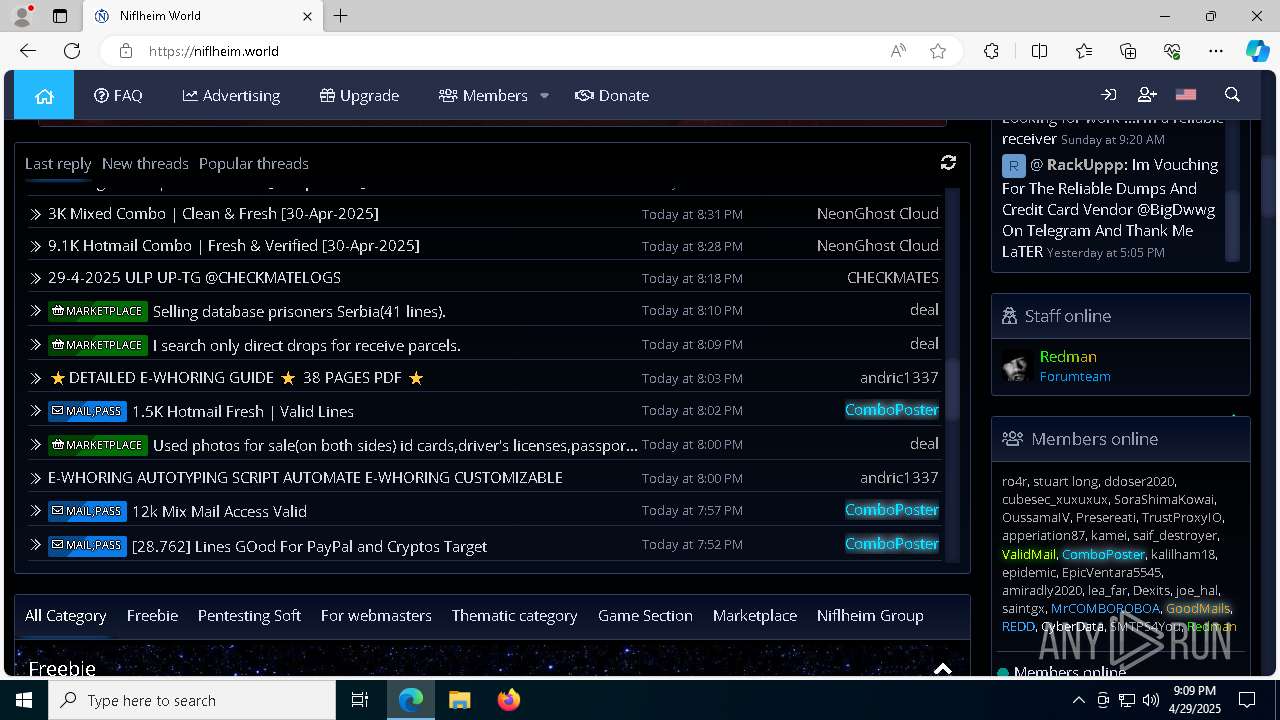The image size is (1280, 720).
Task: Select Pentesting Soft category tab
Action: point(249,615)
